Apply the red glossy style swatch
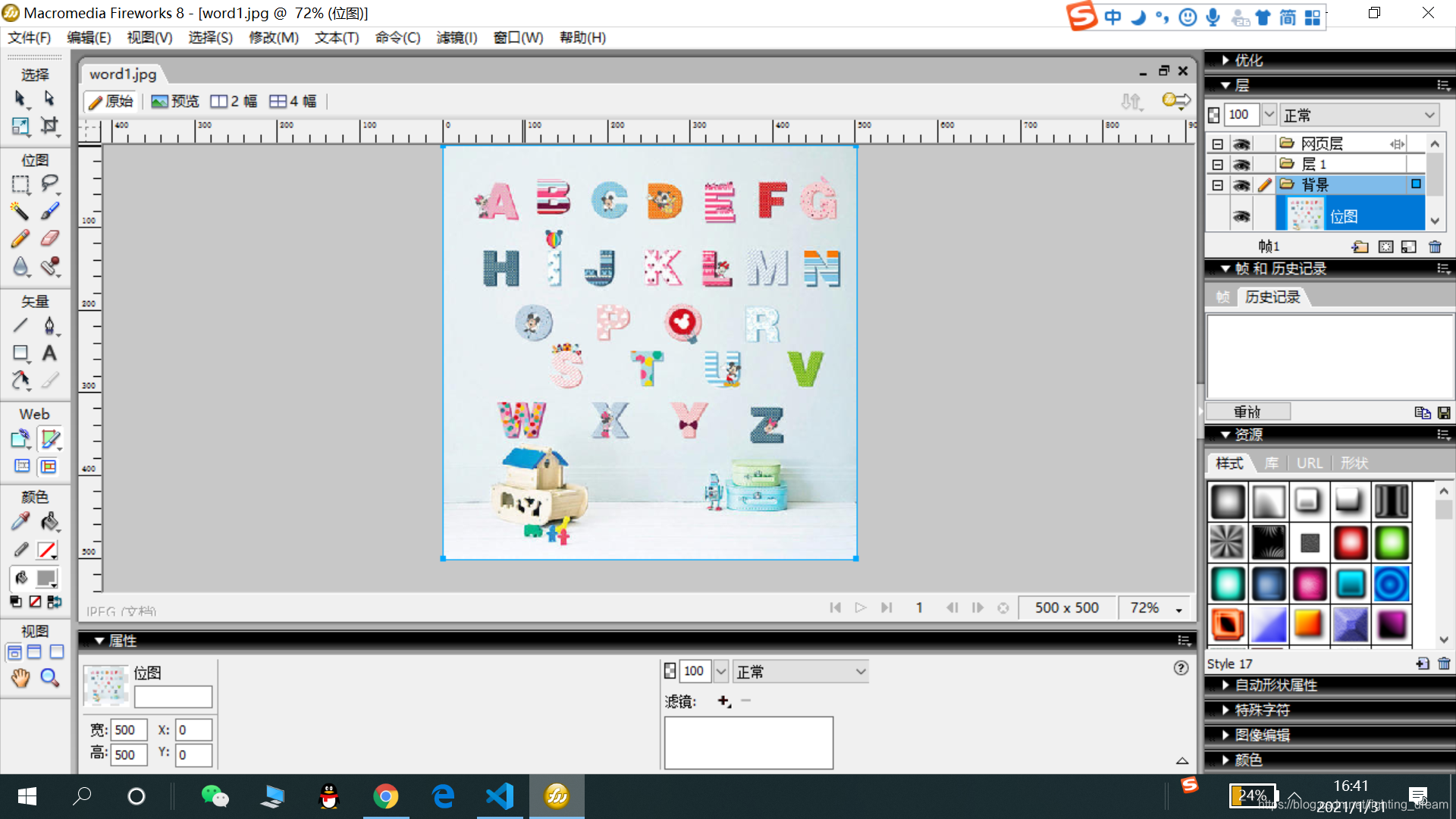Image resolution: width=1456 pixels, height=819 pixels. [1350, 543]
